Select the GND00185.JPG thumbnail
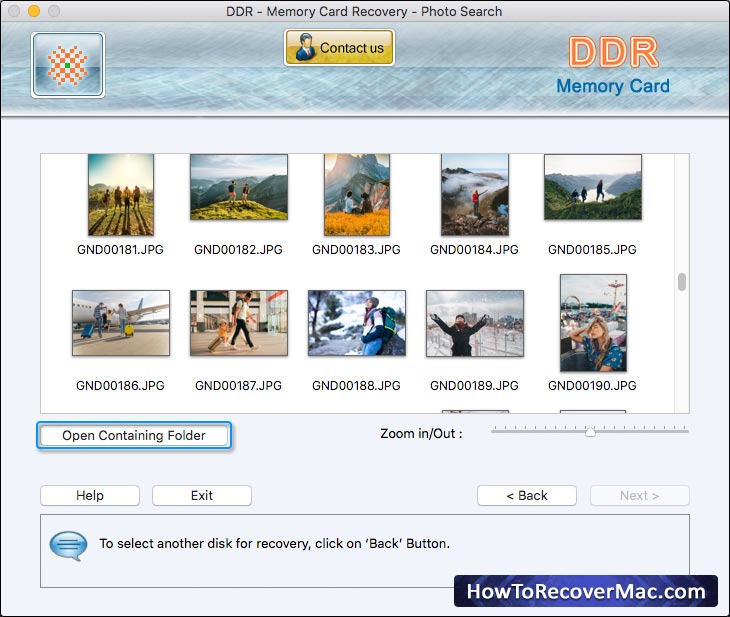Image resolution: width=730 pixels, height=617 pixels. 593,187
